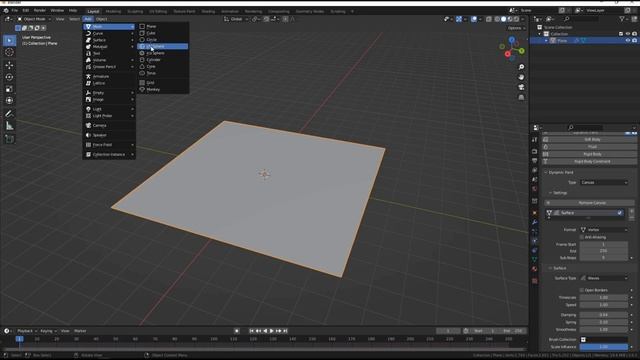Add a Camera from Add menu
This screenshot has height=360, width=640.
coord(109,126)
